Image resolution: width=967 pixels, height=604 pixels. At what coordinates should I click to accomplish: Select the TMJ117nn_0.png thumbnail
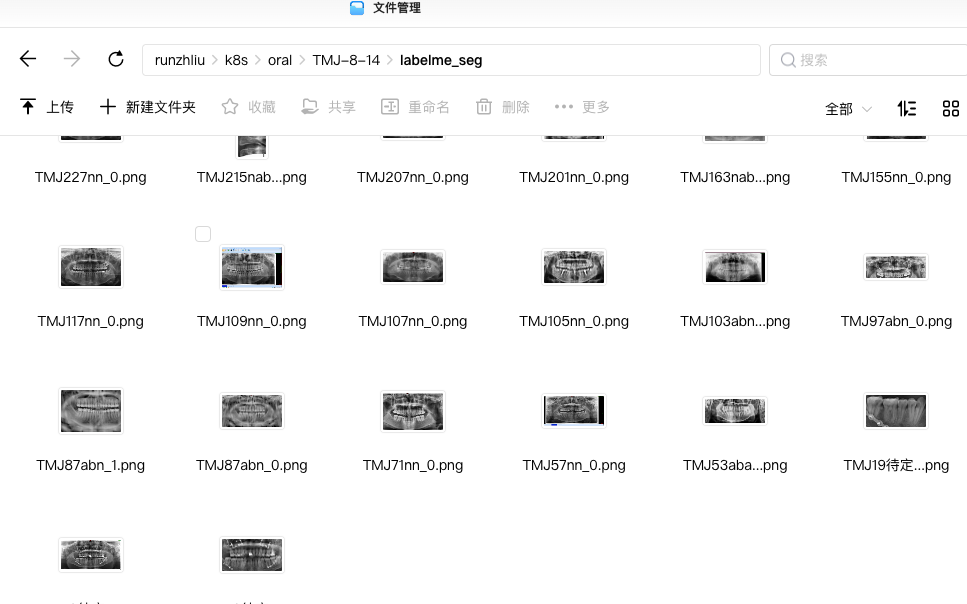(91, 267)
